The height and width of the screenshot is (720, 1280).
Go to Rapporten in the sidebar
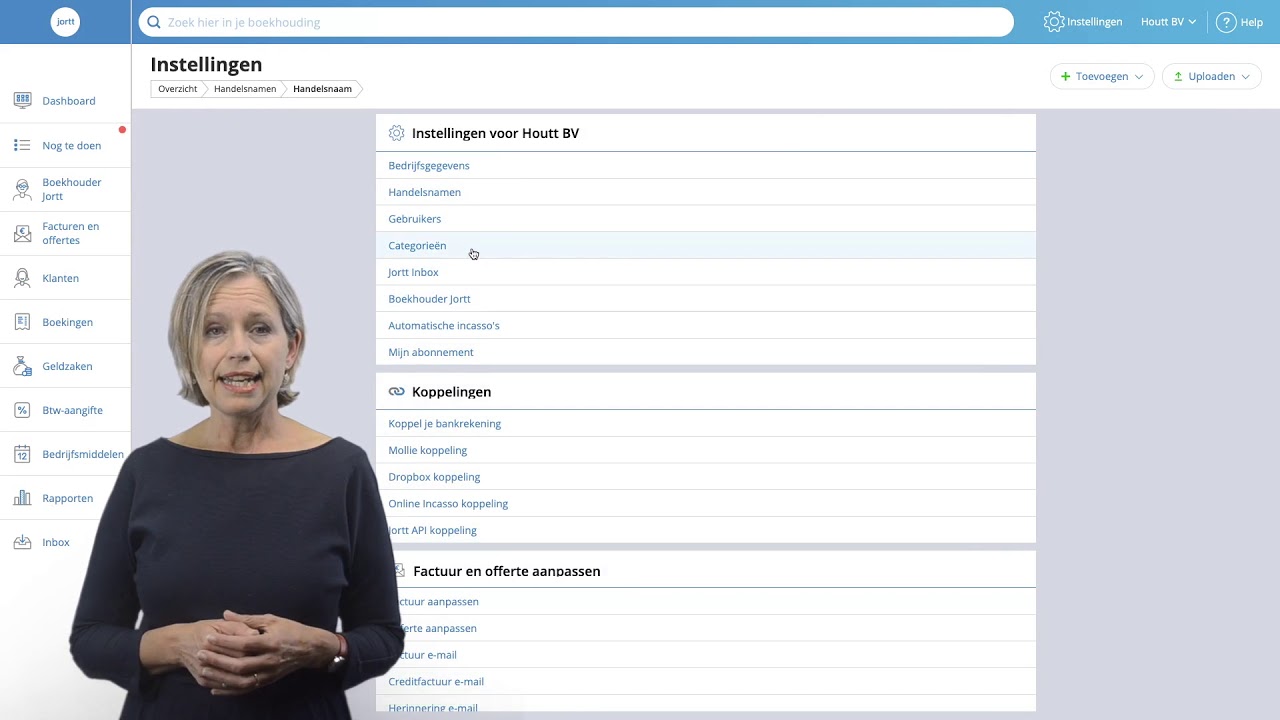[68, 498]
